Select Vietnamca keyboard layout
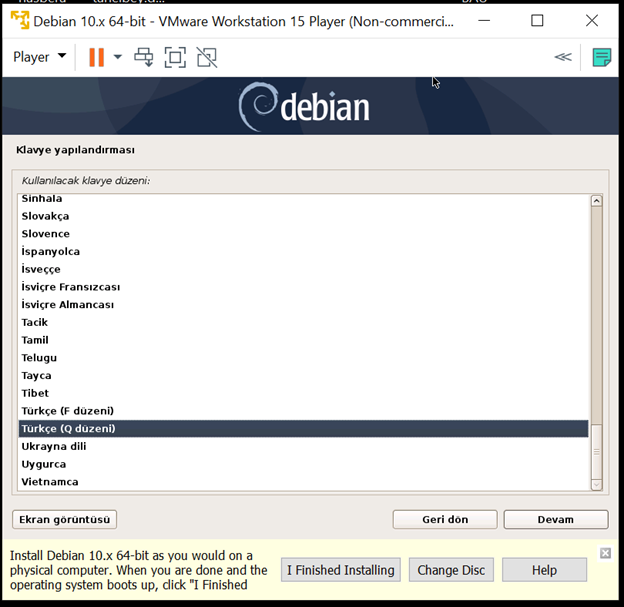Viewport: 624px width, 607px height. [x=303, y=482]
